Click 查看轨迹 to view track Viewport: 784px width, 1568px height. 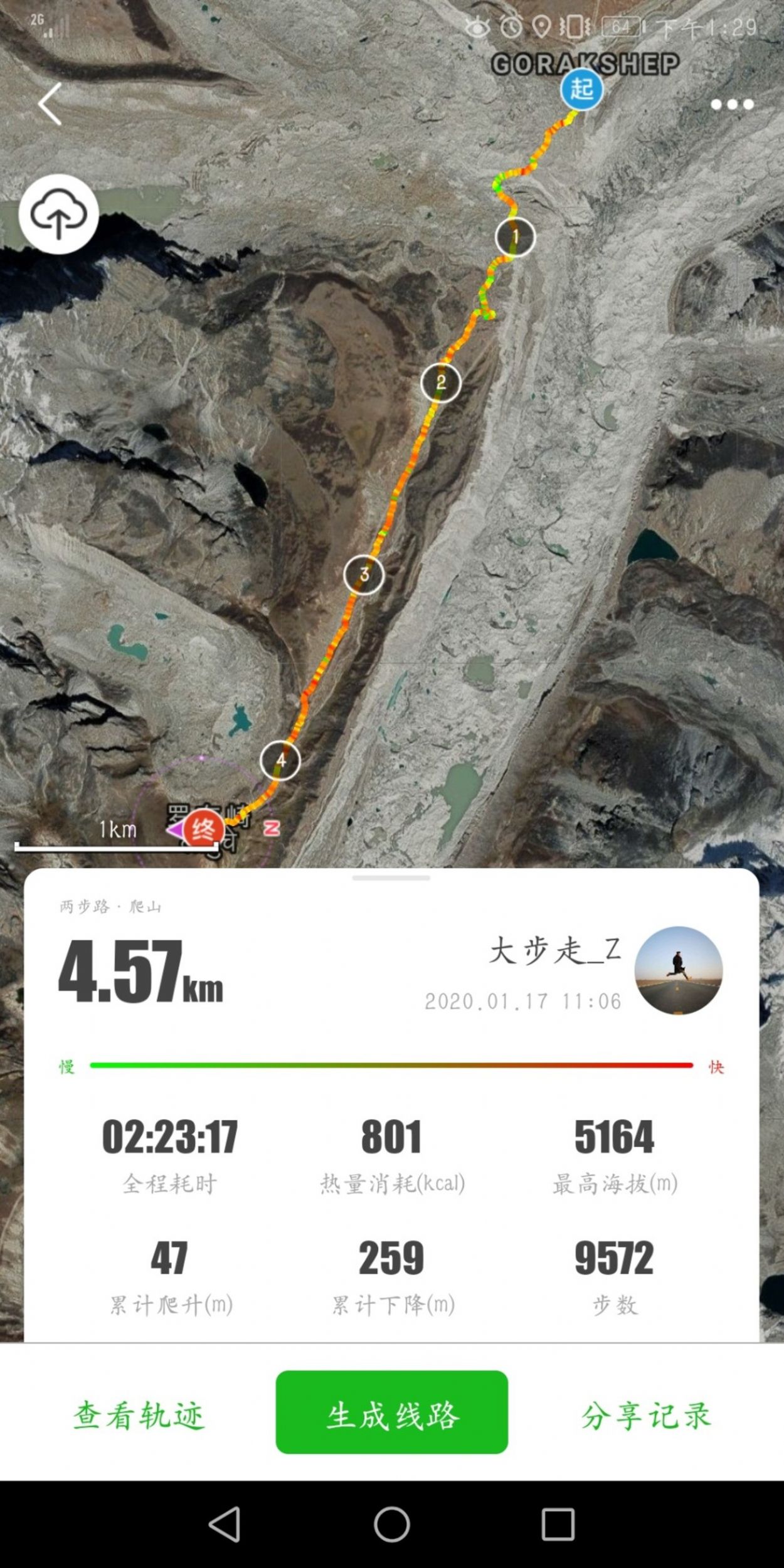[139, 1415]
